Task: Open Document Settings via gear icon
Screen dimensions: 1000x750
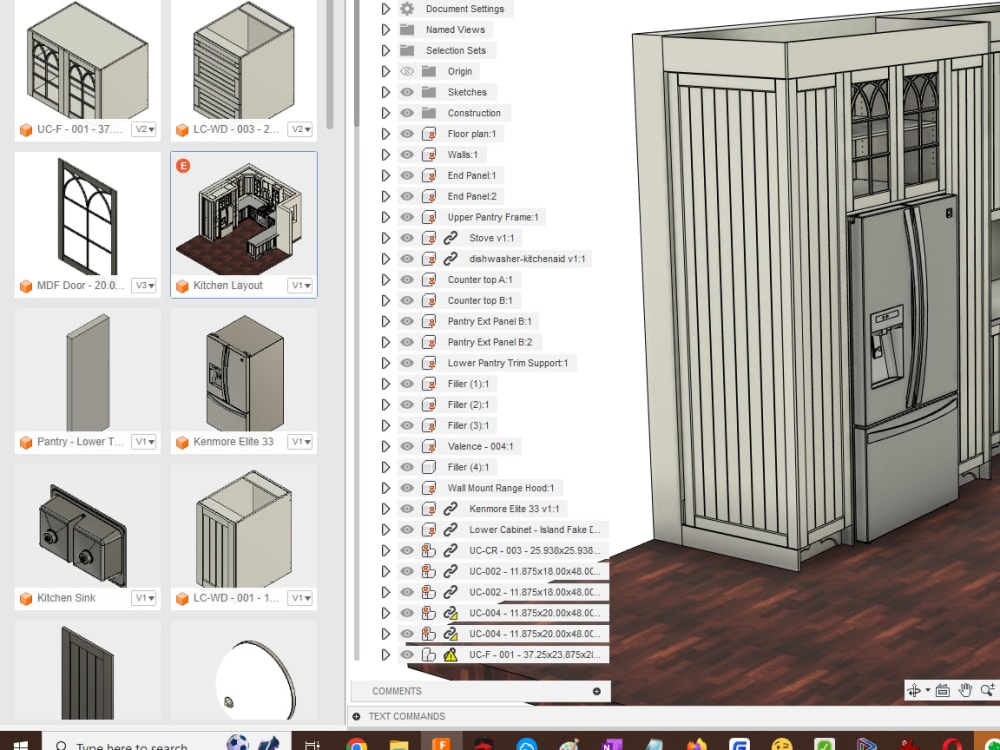Action: 409,8
